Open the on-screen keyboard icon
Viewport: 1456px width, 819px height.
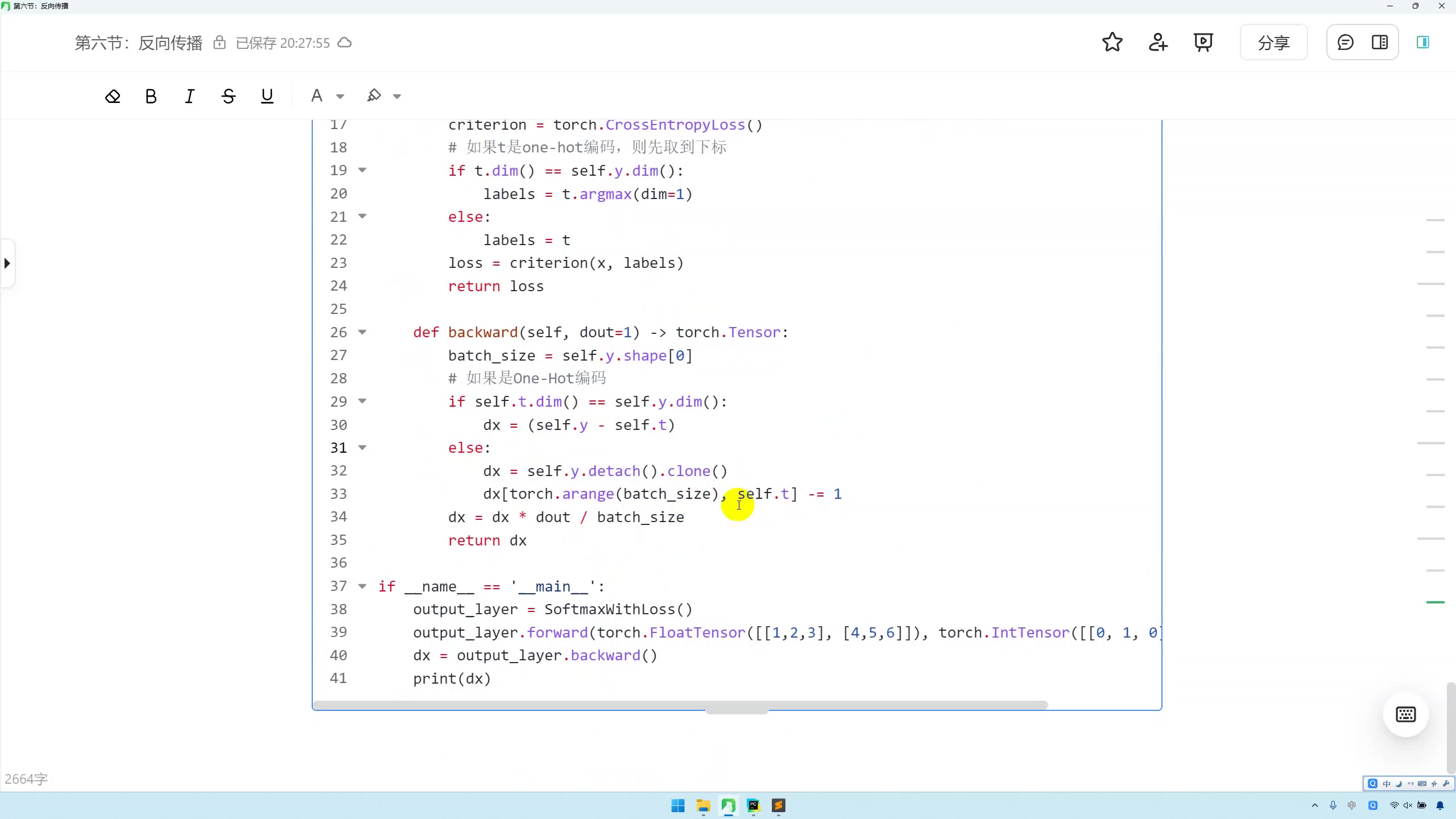1405,714
